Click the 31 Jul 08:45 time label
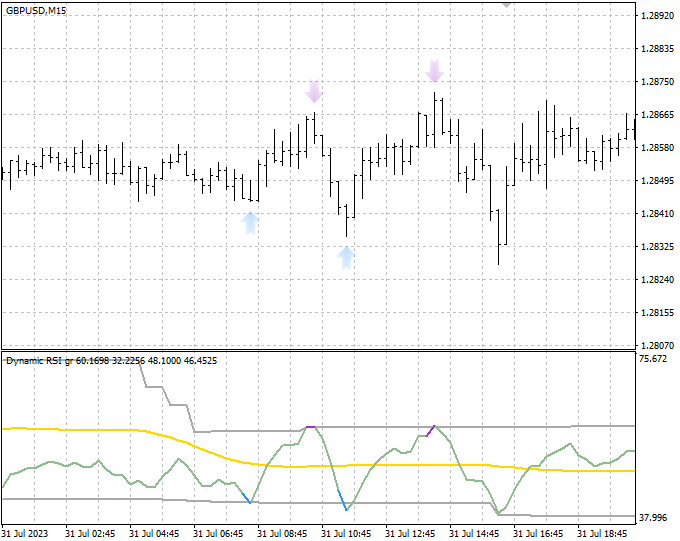This screenshot has width=680, height=541. pyautogui.click(x=282, y=534)
